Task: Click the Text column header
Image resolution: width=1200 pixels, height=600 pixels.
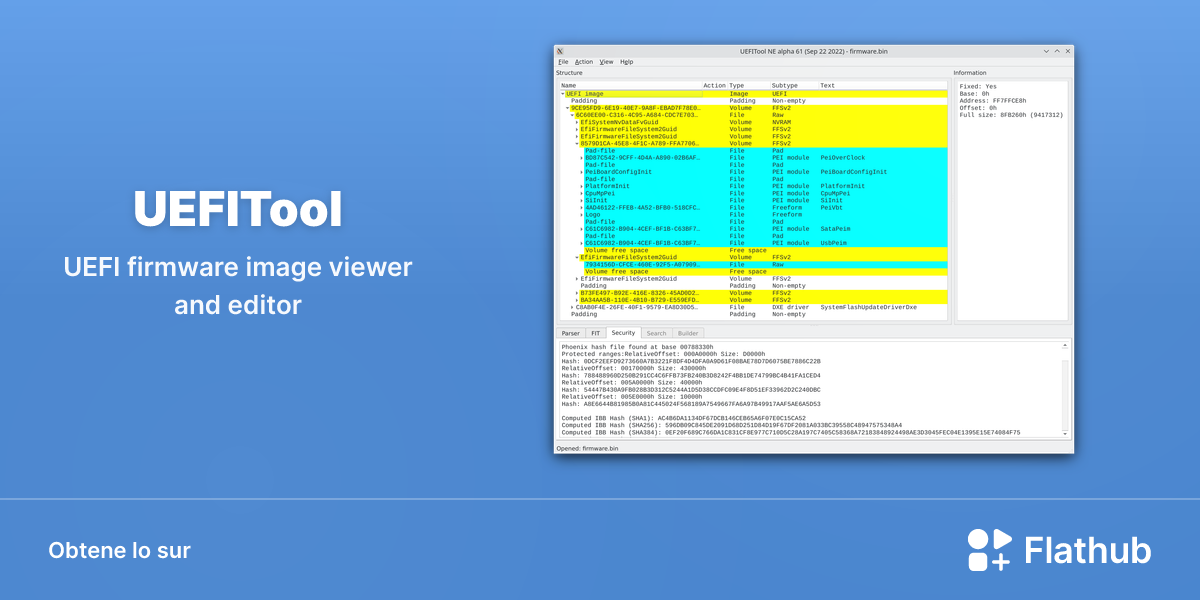Action: [882, 86]
